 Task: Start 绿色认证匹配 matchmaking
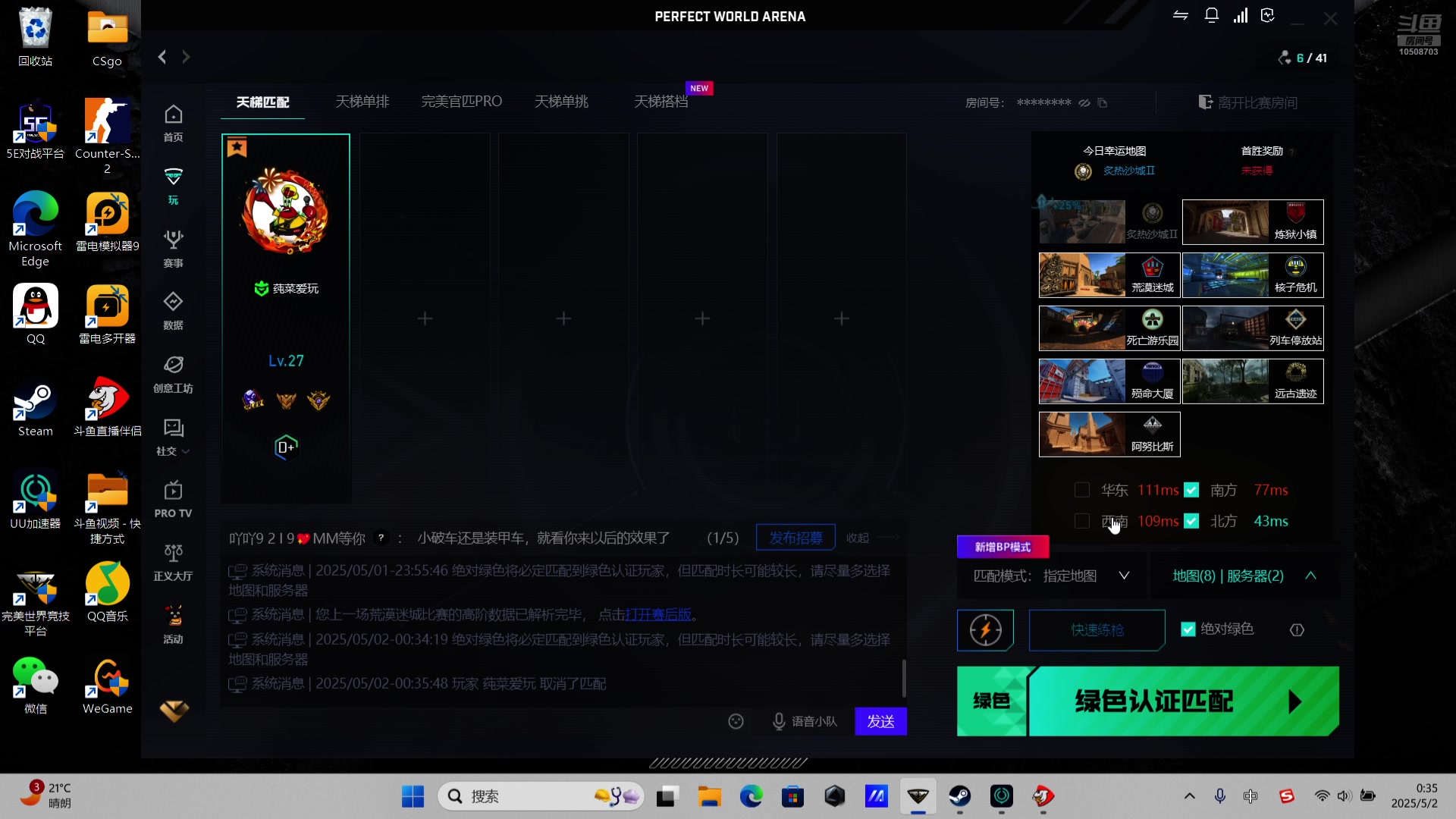1148,701
